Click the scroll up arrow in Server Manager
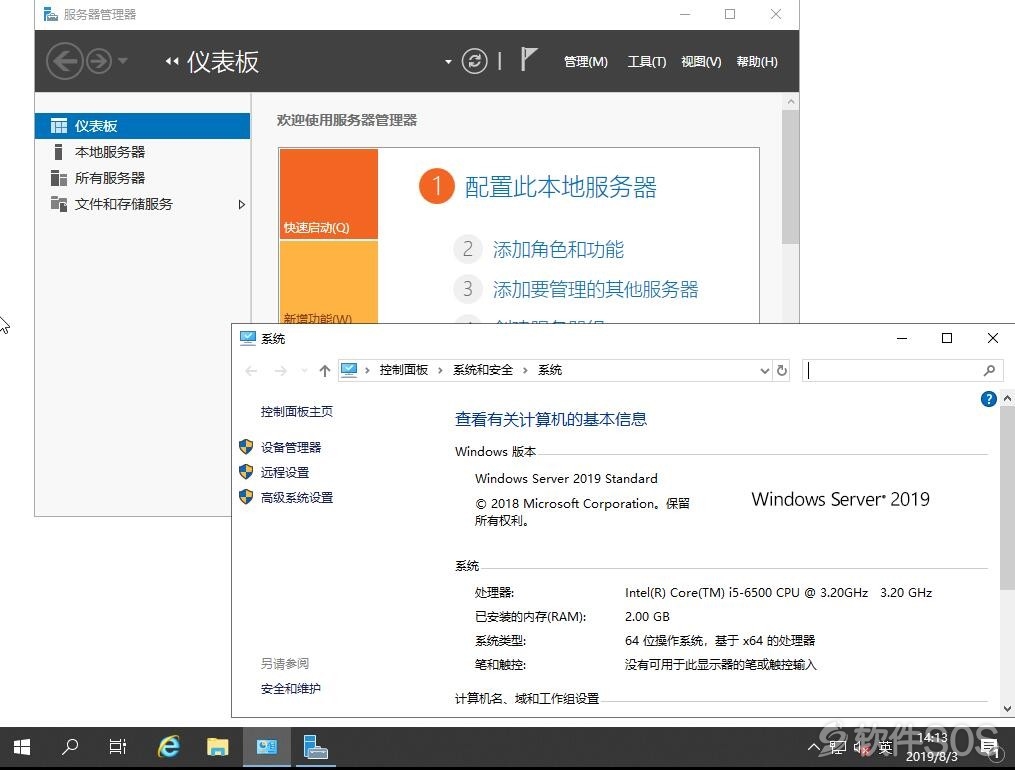 coord(790,102)
